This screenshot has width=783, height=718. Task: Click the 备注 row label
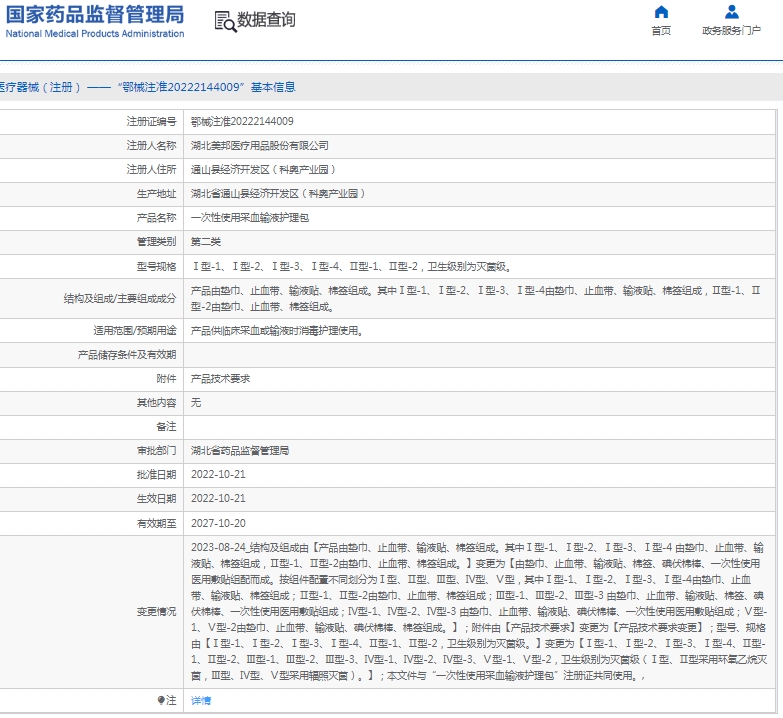166,426
